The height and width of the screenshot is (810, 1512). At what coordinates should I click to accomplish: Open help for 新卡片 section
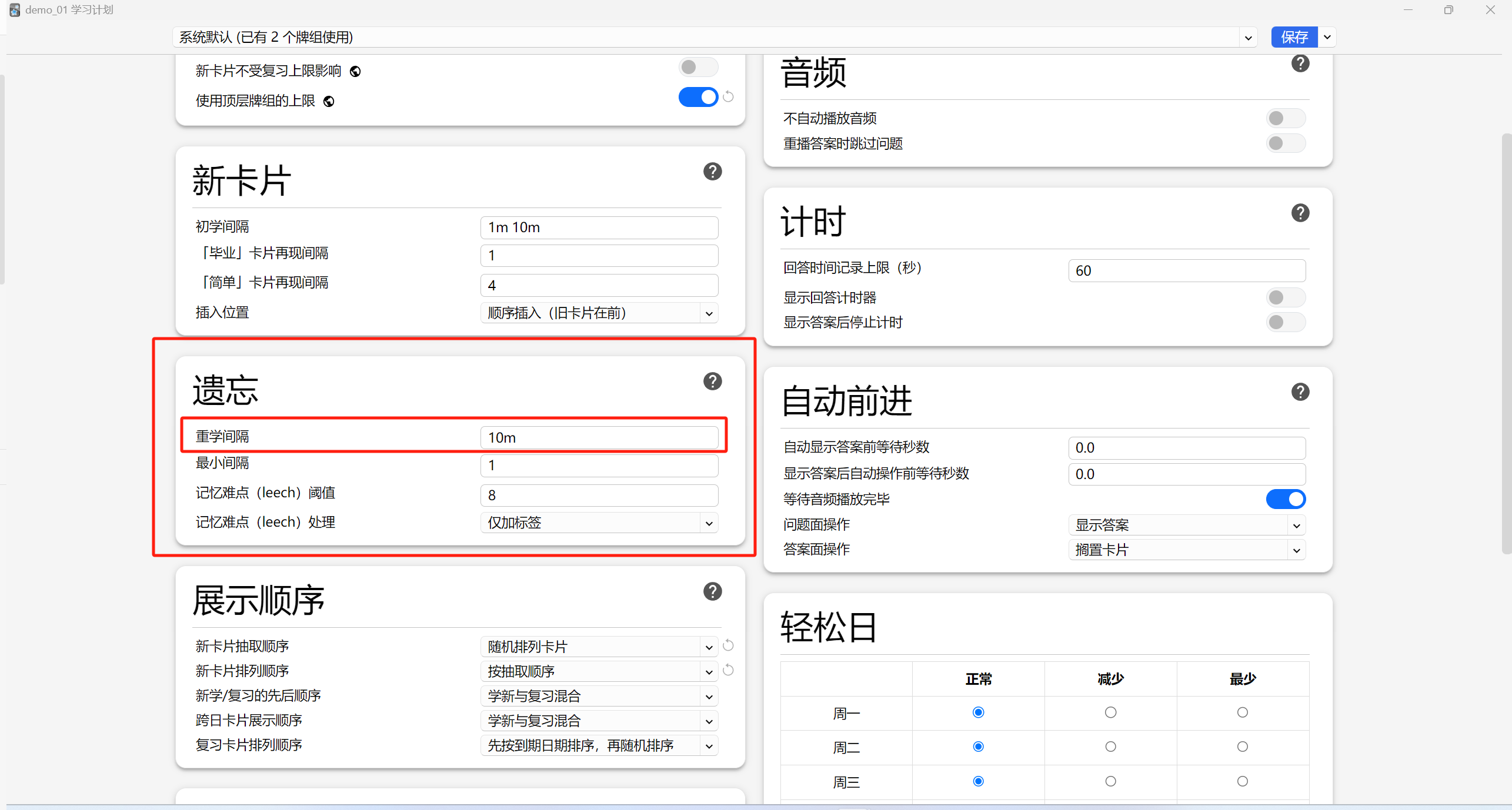(712, 172)
